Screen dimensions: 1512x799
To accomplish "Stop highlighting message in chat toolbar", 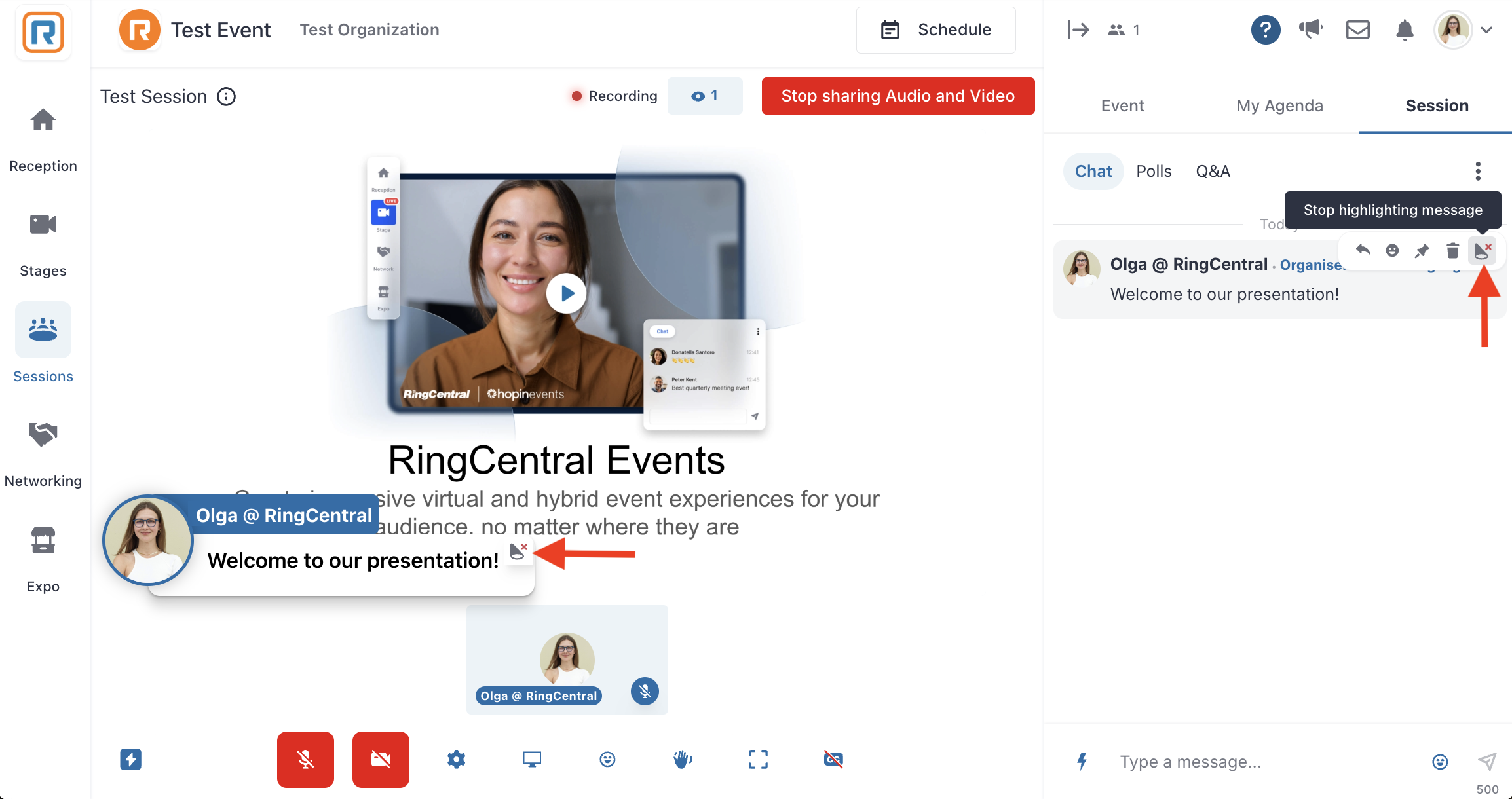I will (1483, 250).
